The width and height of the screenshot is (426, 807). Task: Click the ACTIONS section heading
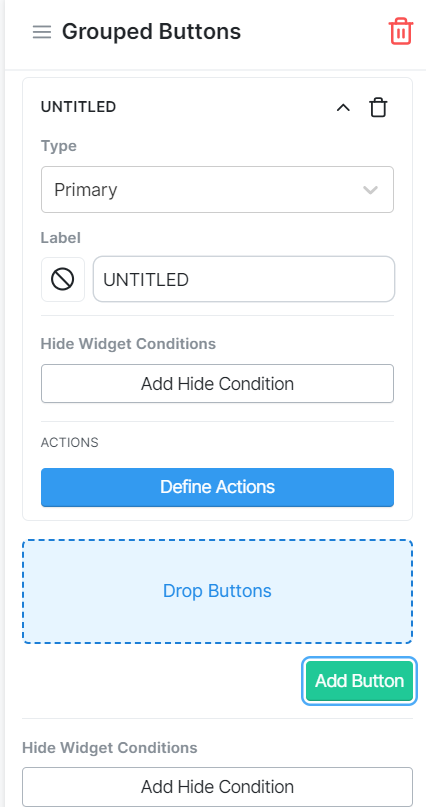point(69,443)
